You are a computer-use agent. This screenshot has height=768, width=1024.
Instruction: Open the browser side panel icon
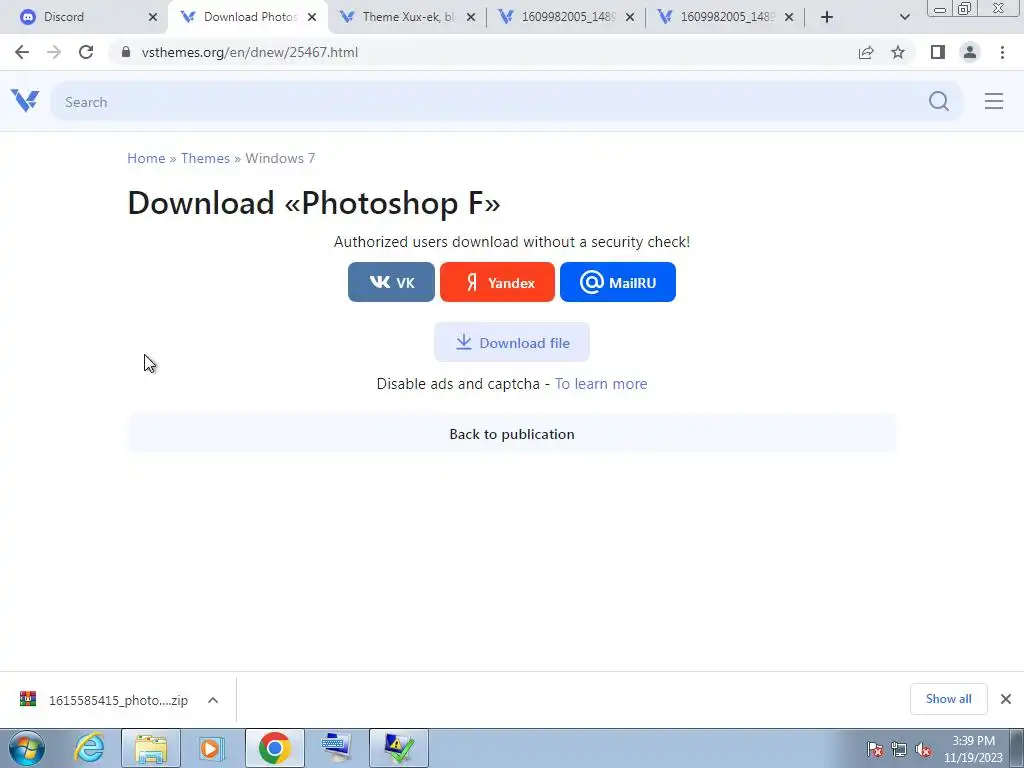point(938,52)
